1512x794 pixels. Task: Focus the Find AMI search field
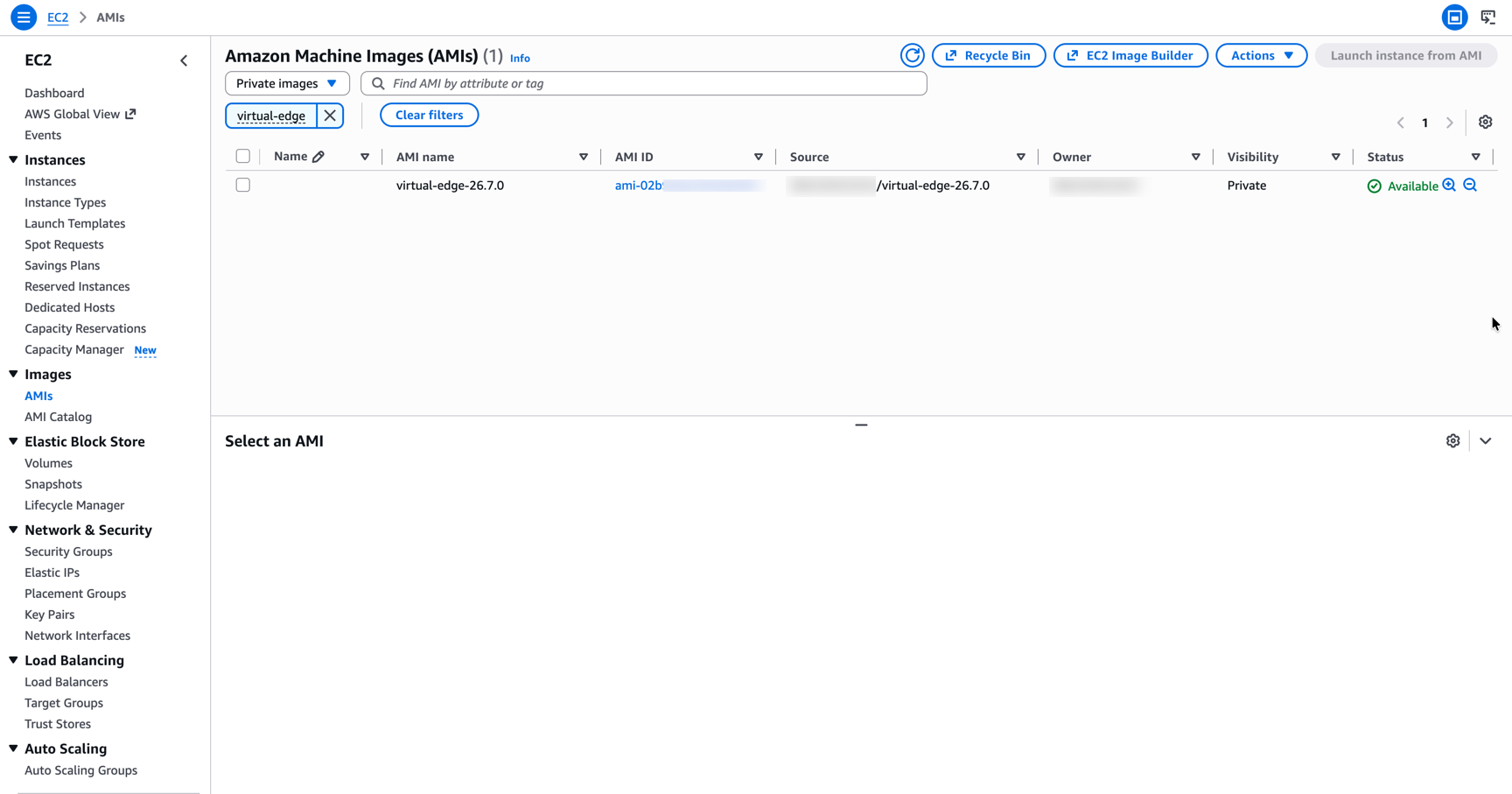click(x=644, y=83)
